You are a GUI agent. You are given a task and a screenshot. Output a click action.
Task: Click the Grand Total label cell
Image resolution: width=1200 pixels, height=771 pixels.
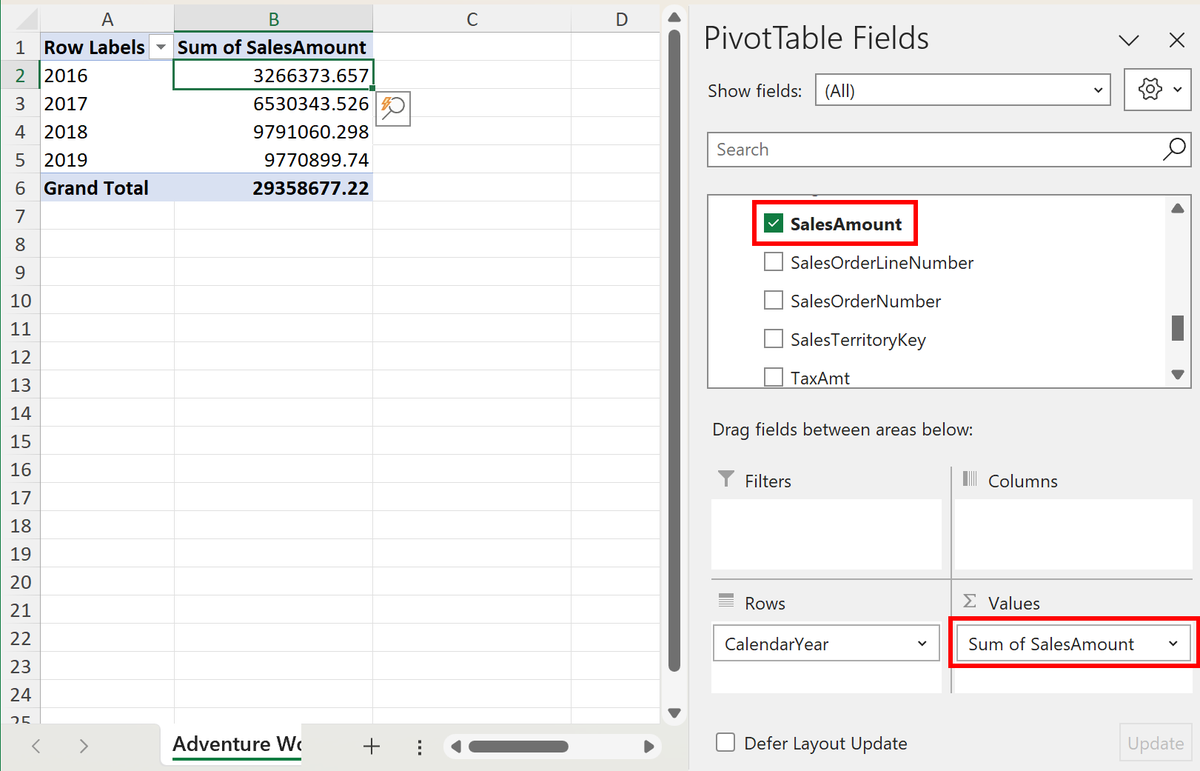tap(107, 188)
